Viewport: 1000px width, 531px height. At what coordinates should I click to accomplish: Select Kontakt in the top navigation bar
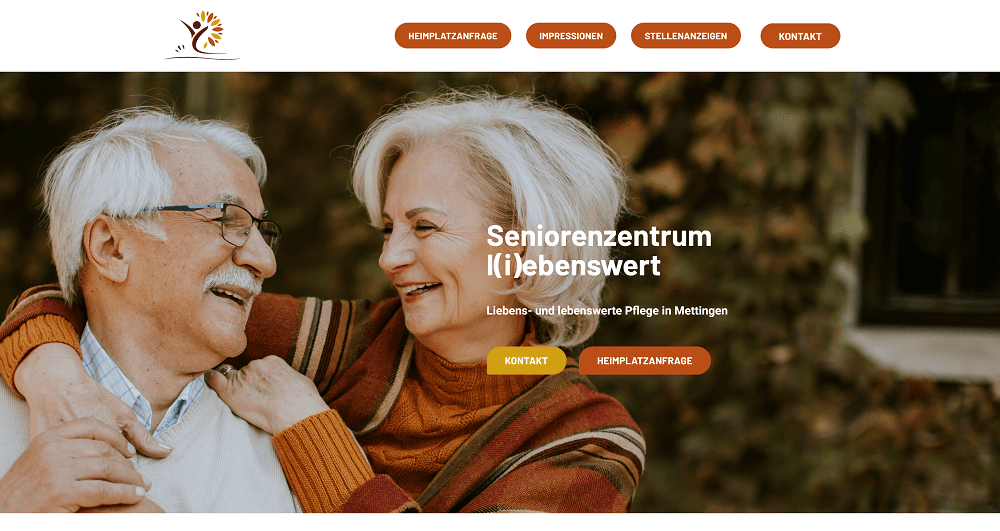coord(800,36)
